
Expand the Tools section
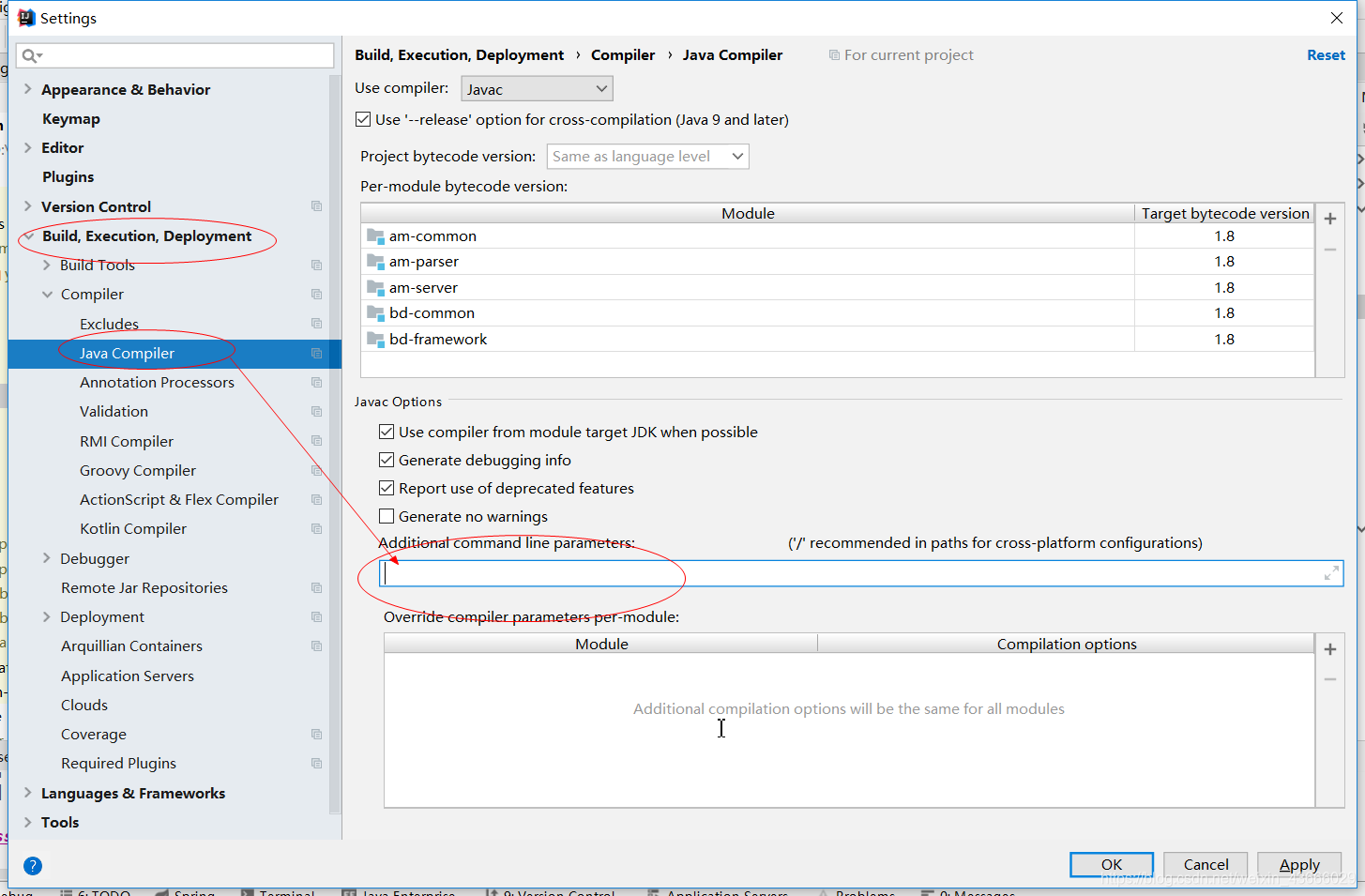point(28,822)
